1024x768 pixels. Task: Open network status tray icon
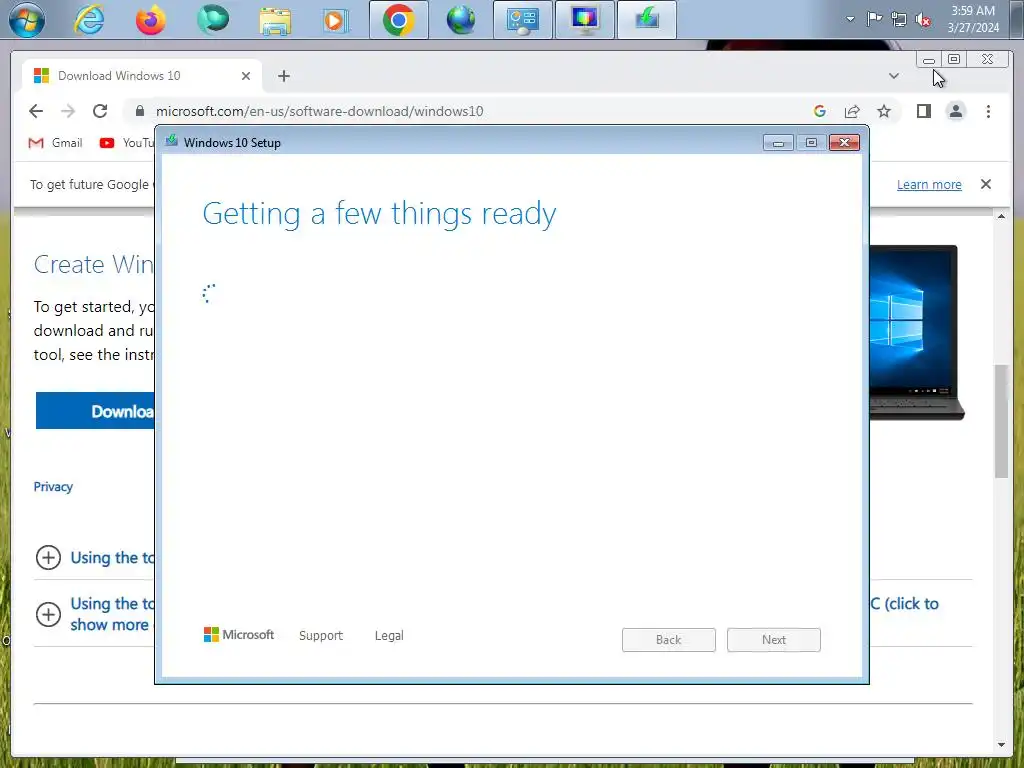tap(899, 20)
